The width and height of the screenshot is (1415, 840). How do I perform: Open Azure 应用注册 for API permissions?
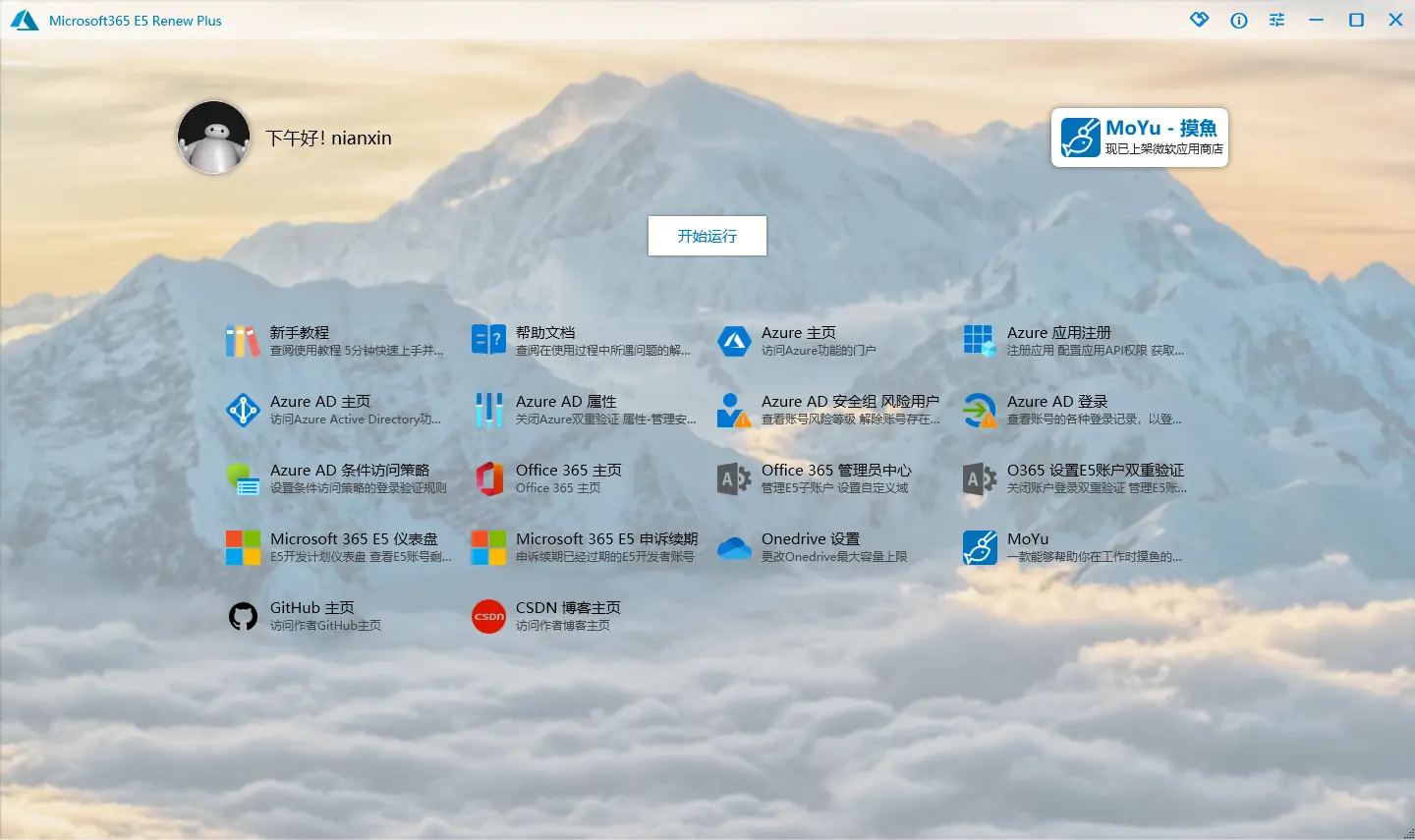(1047, 340)
